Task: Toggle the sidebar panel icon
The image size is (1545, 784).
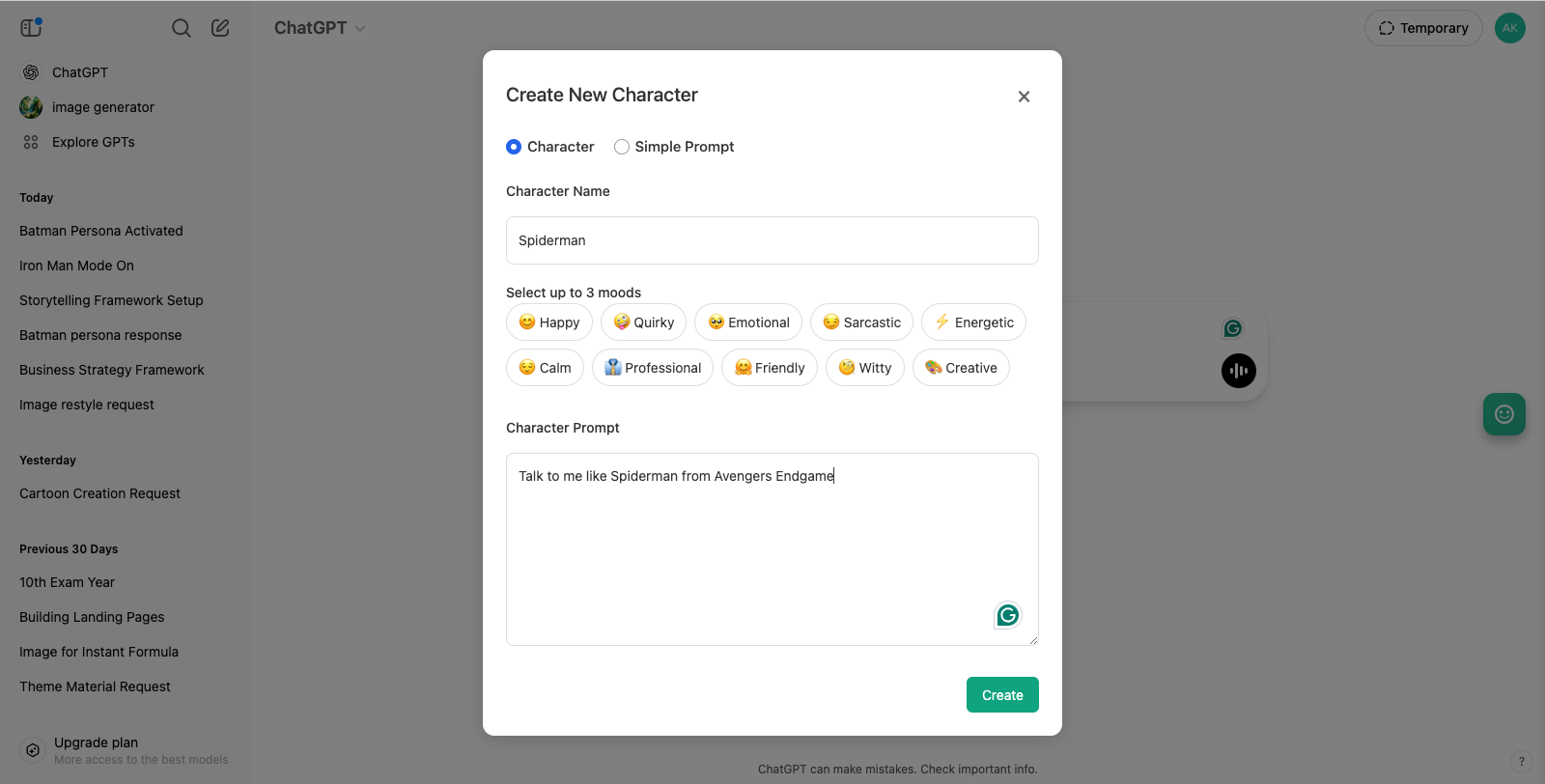Action: pyautogui.click(x=31, y=27)
